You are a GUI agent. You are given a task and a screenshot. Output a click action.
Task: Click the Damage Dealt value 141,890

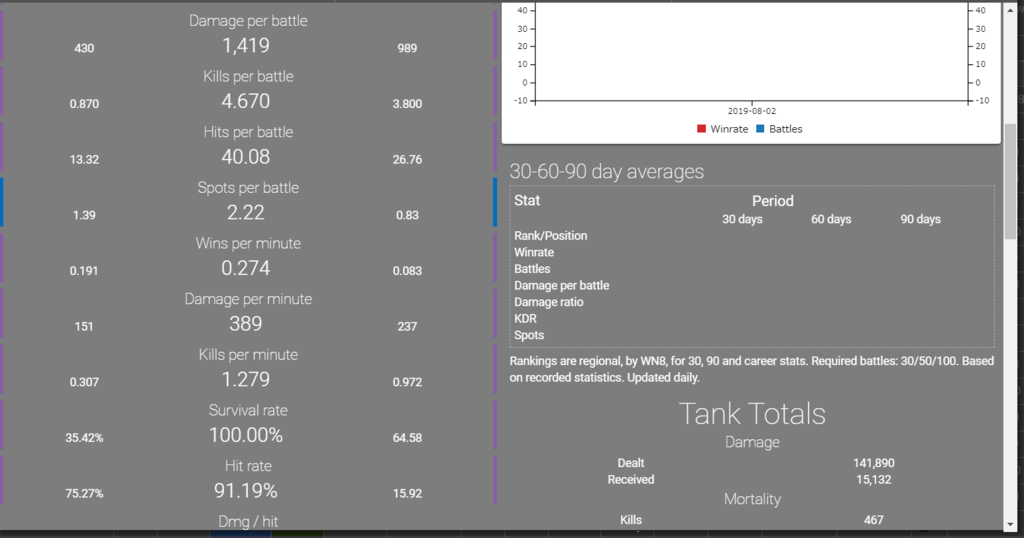click(873, 463)
